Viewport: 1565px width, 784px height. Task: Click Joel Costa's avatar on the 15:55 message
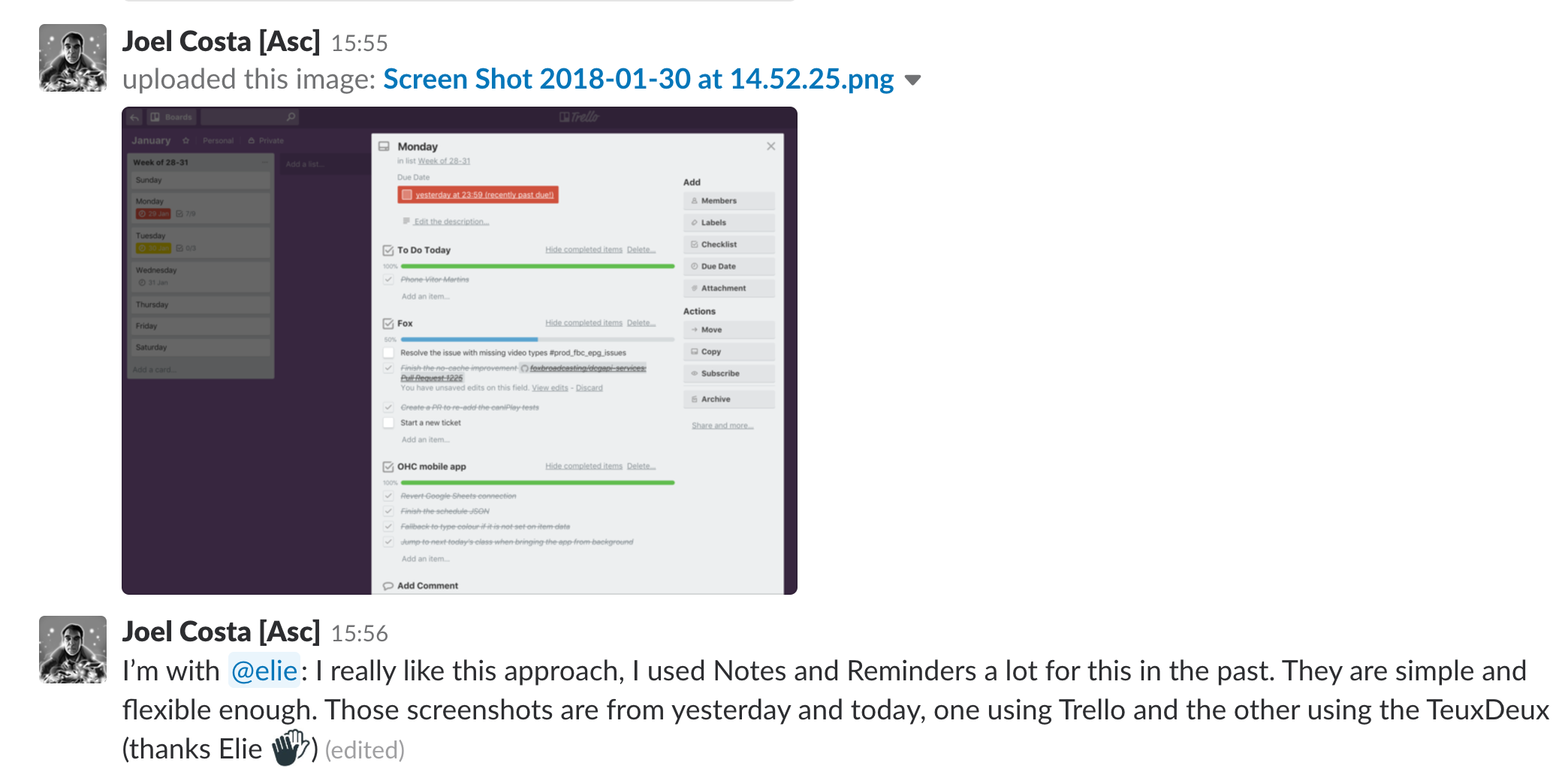coord(73,58)
